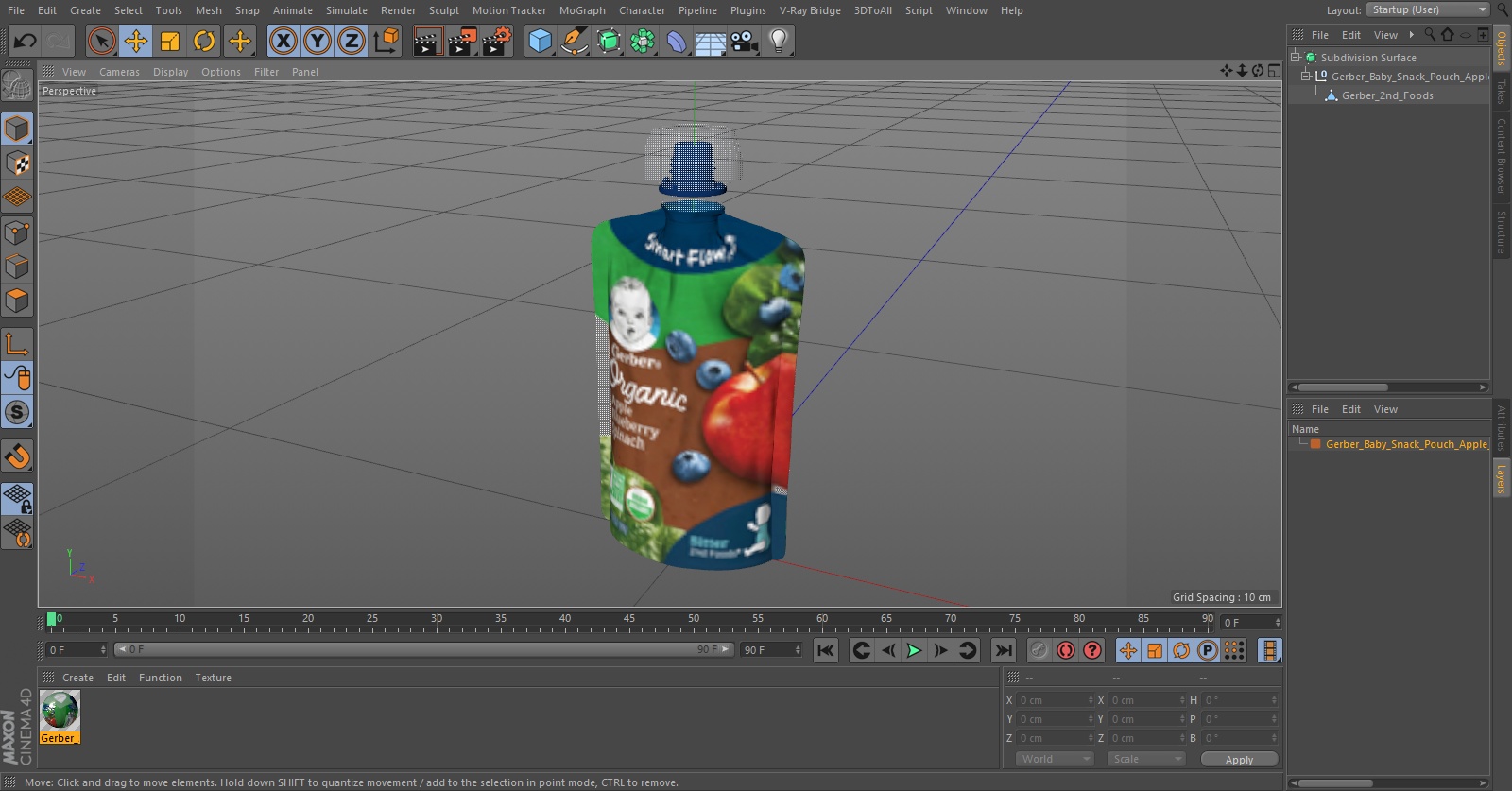Toggle Tweak mode mouse icon

[17, 378]
